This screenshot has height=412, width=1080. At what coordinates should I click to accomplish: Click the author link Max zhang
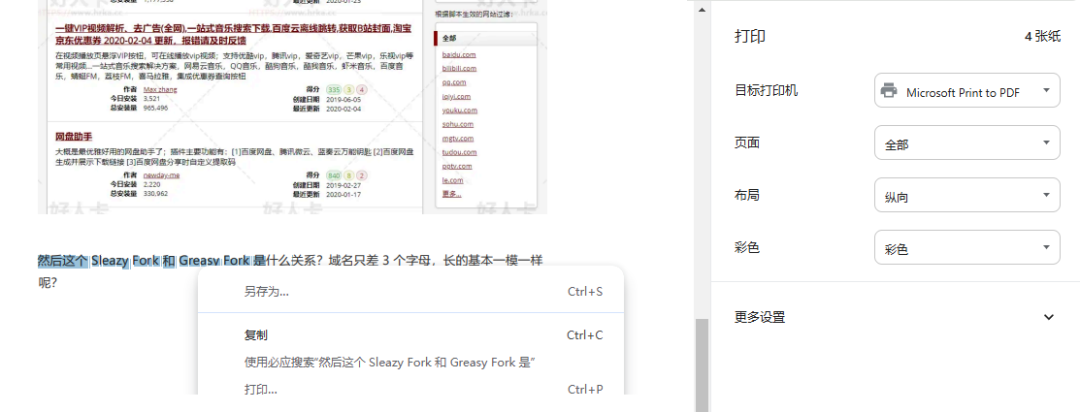tap(160, 90)
